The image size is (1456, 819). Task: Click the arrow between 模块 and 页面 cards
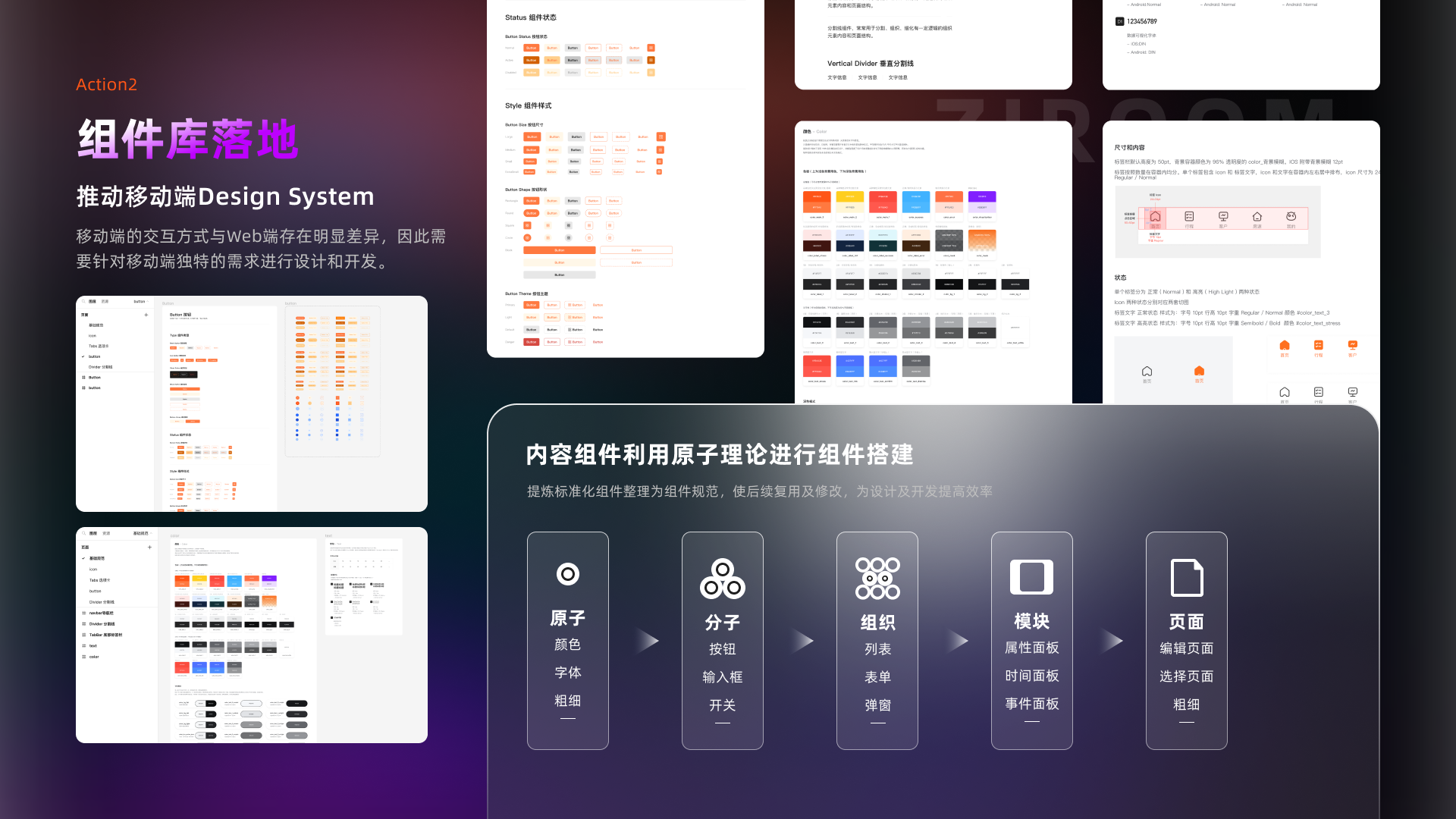point(1111,641)
